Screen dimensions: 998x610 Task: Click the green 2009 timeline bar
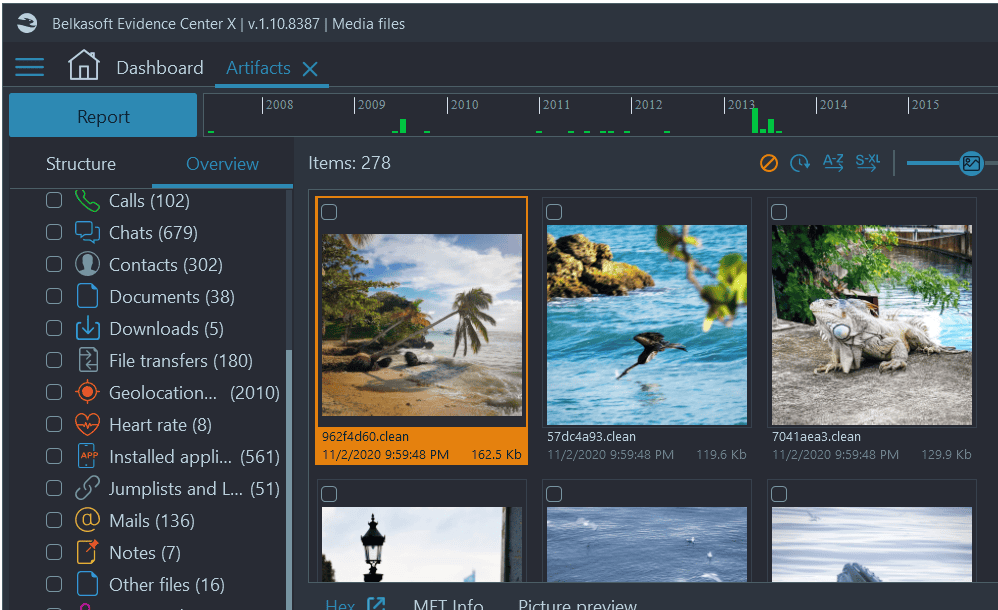[x=403, y=126]
